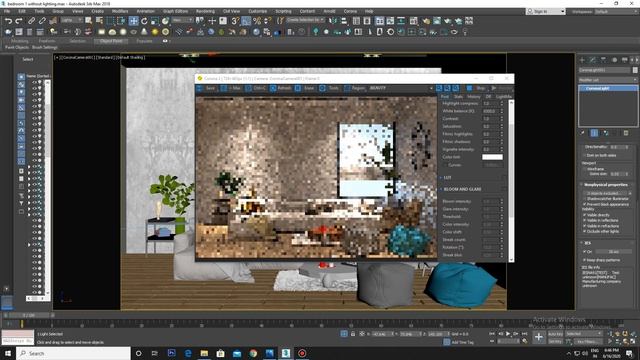The height and width of the screenshot is (360, 640).
Task: Open the Material Editor icon
Action: tap(414, 20)
